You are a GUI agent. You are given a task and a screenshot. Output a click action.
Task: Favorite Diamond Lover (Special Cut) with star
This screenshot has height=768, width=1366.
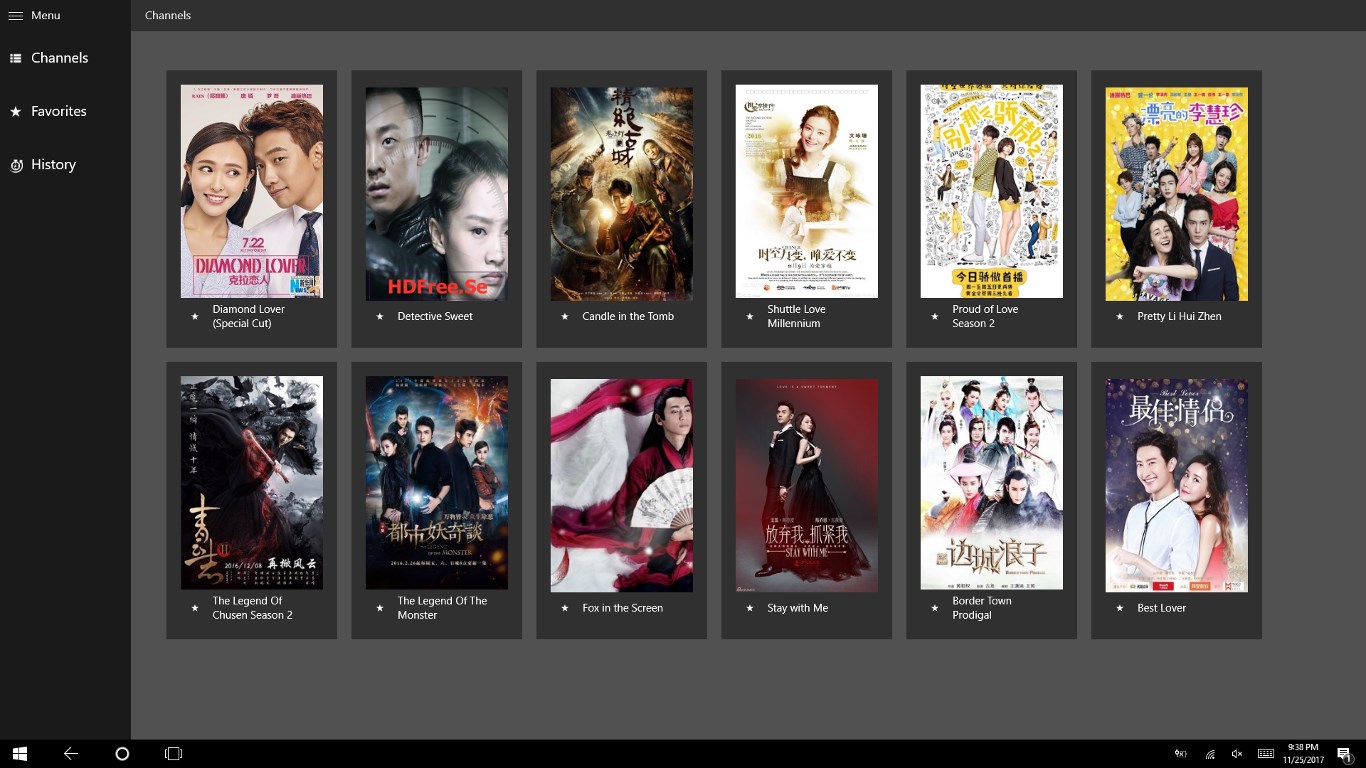click(x=195, y=316)
